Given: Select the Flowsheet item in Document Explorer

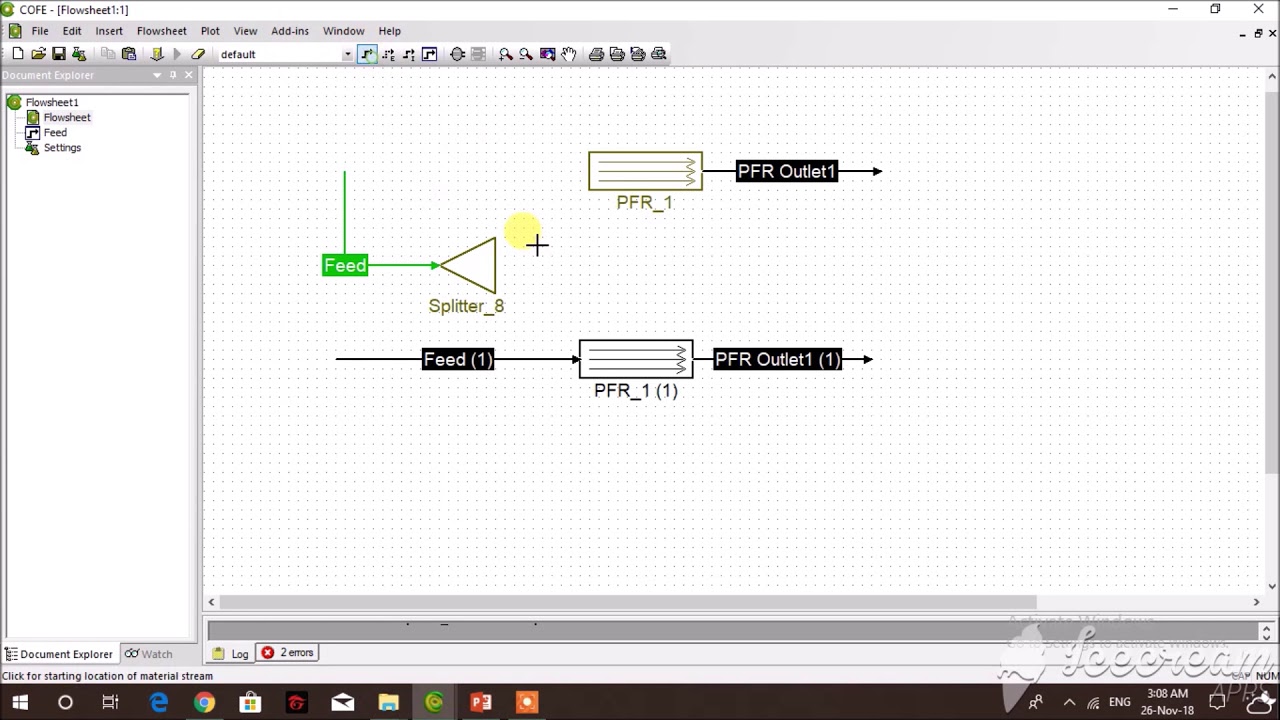Looking at the screenshot, I should [67, 117].
